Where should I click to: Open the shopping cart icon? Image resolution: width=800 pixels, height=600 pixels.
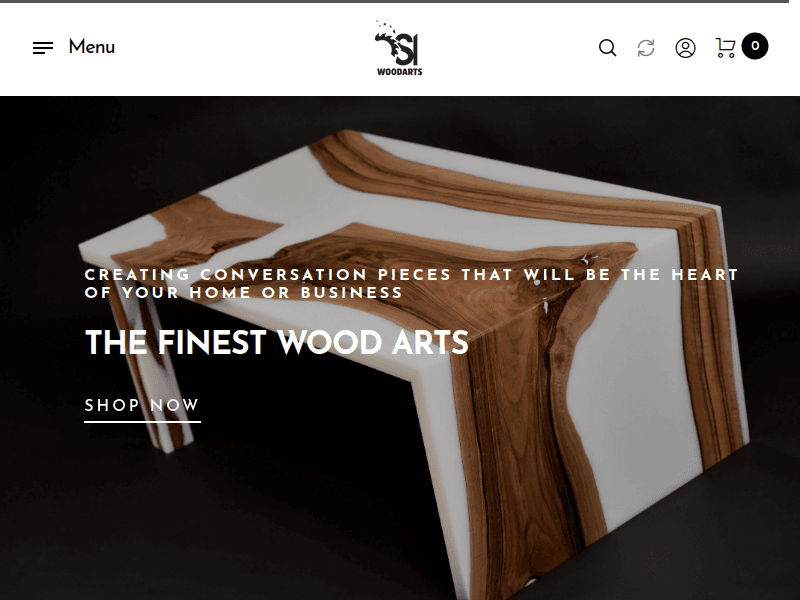[x=725, y=48]
